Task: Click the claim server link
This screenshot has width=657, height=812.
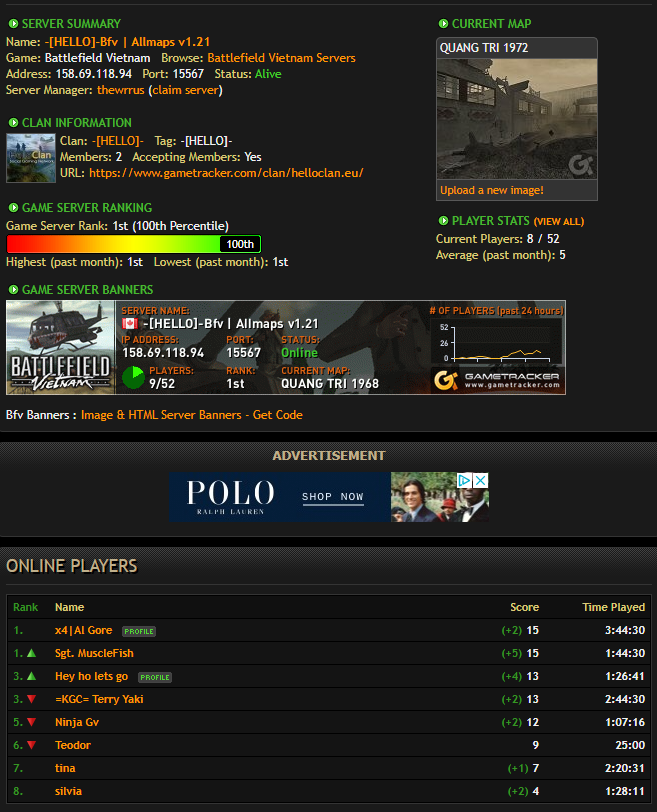Action: tap(186, 90)
